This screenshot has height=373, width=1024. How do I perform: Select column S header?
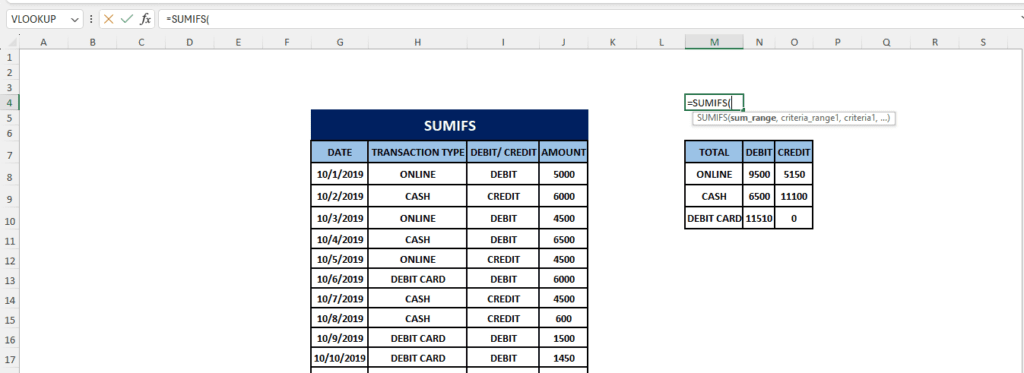[983, 42]
